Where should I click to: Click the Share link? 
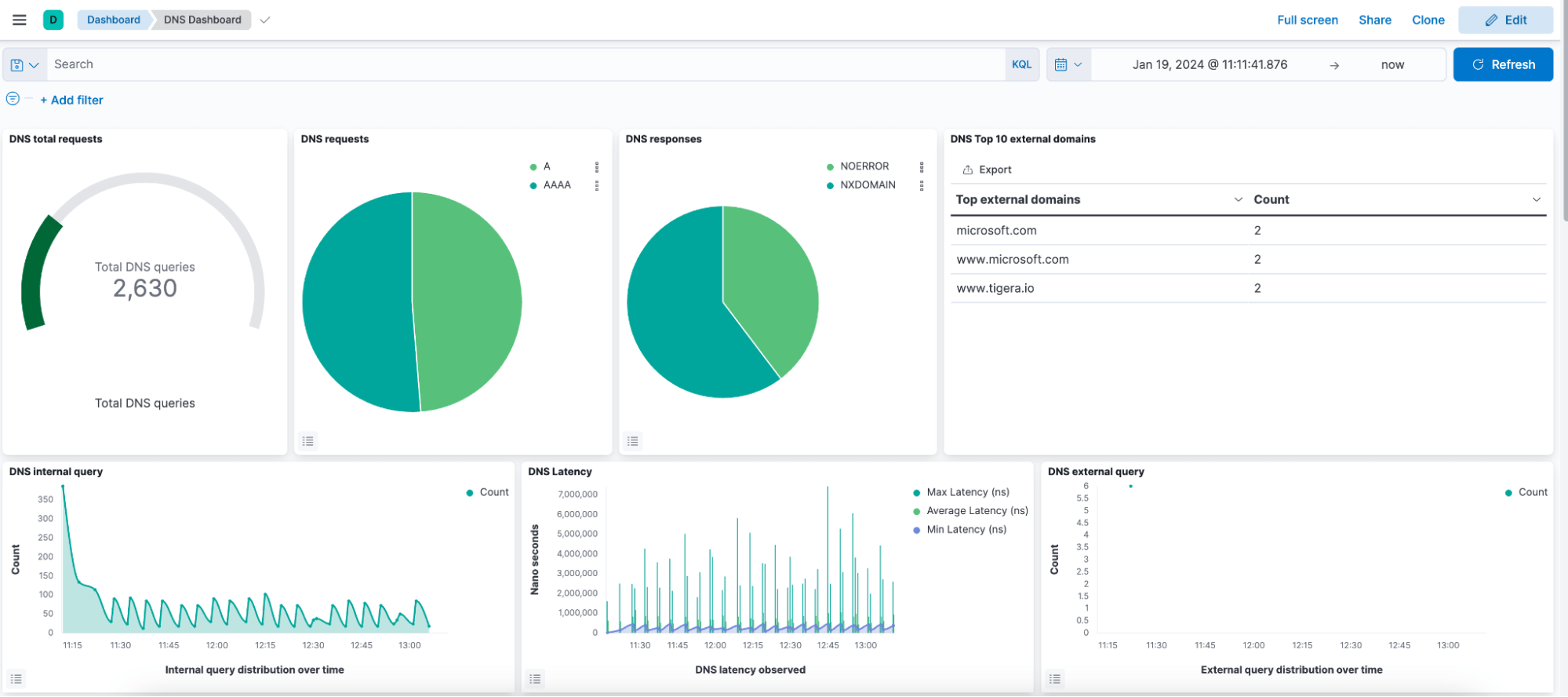(x=1375, y=20)
